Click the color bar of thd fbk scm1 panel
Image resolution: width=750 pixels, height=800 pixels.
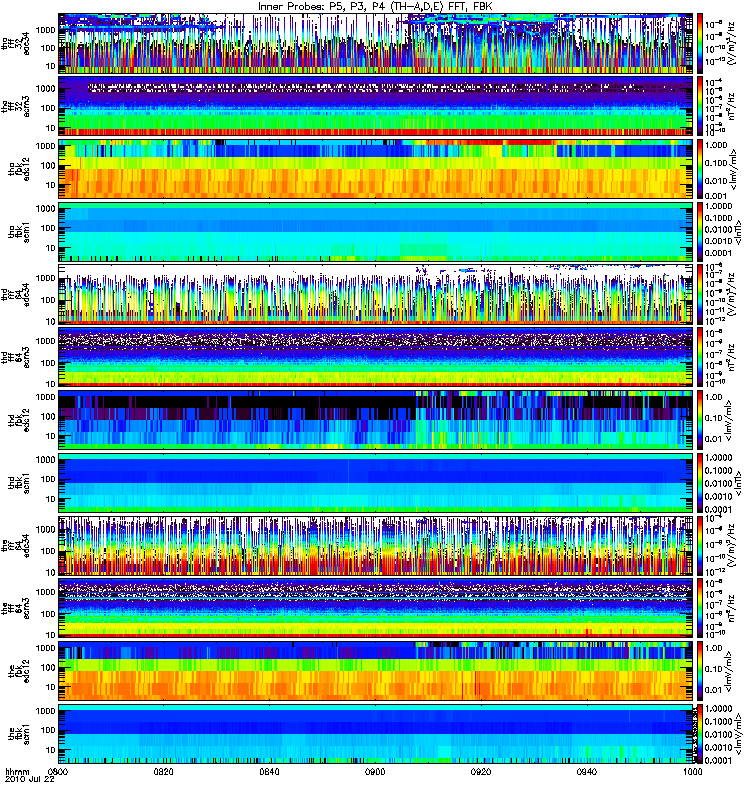(700, 483)
